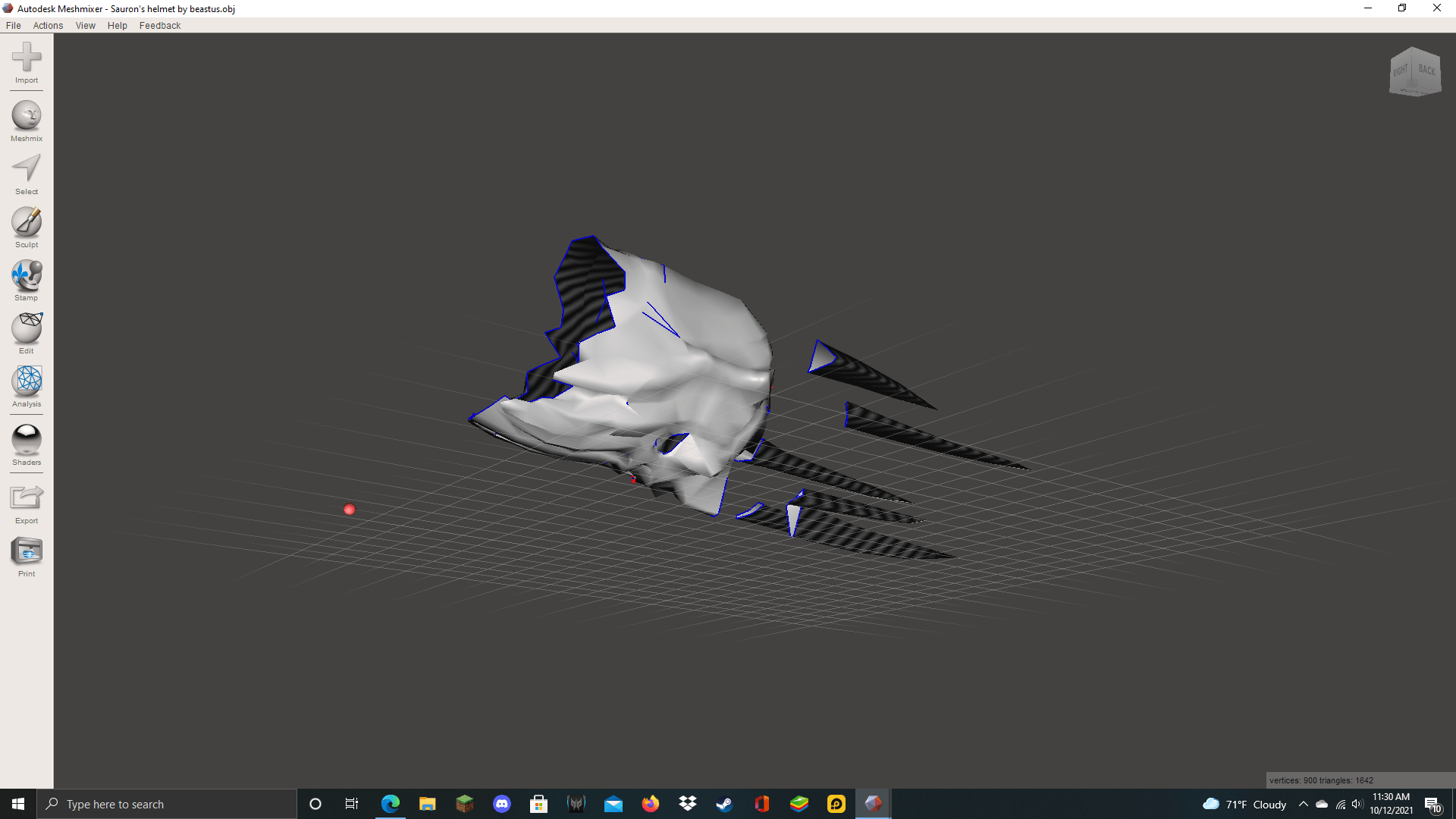Expand hidden icons in the system tray

point(1303,805)
